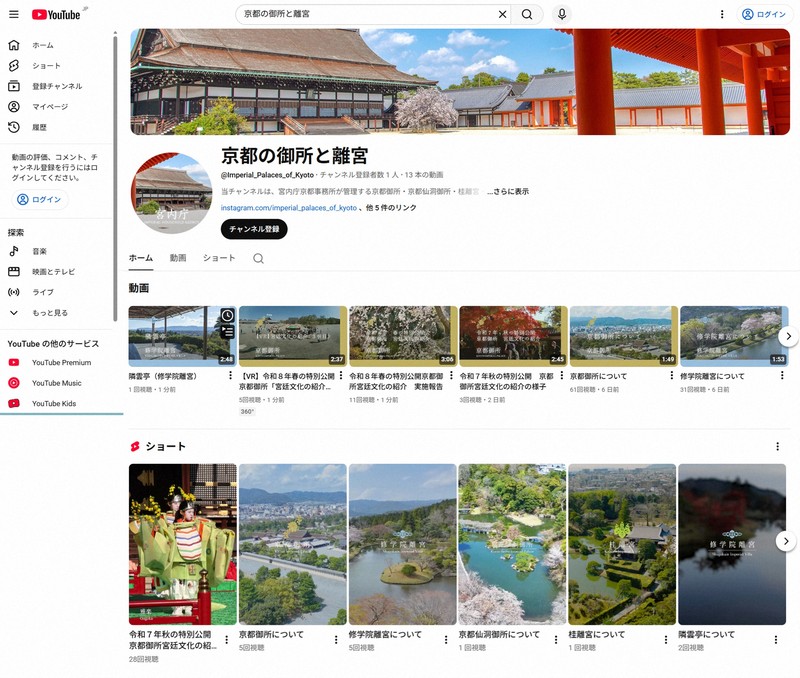Open the three-dot settings menu in header

pyautogui.click(x=722, y=14)
